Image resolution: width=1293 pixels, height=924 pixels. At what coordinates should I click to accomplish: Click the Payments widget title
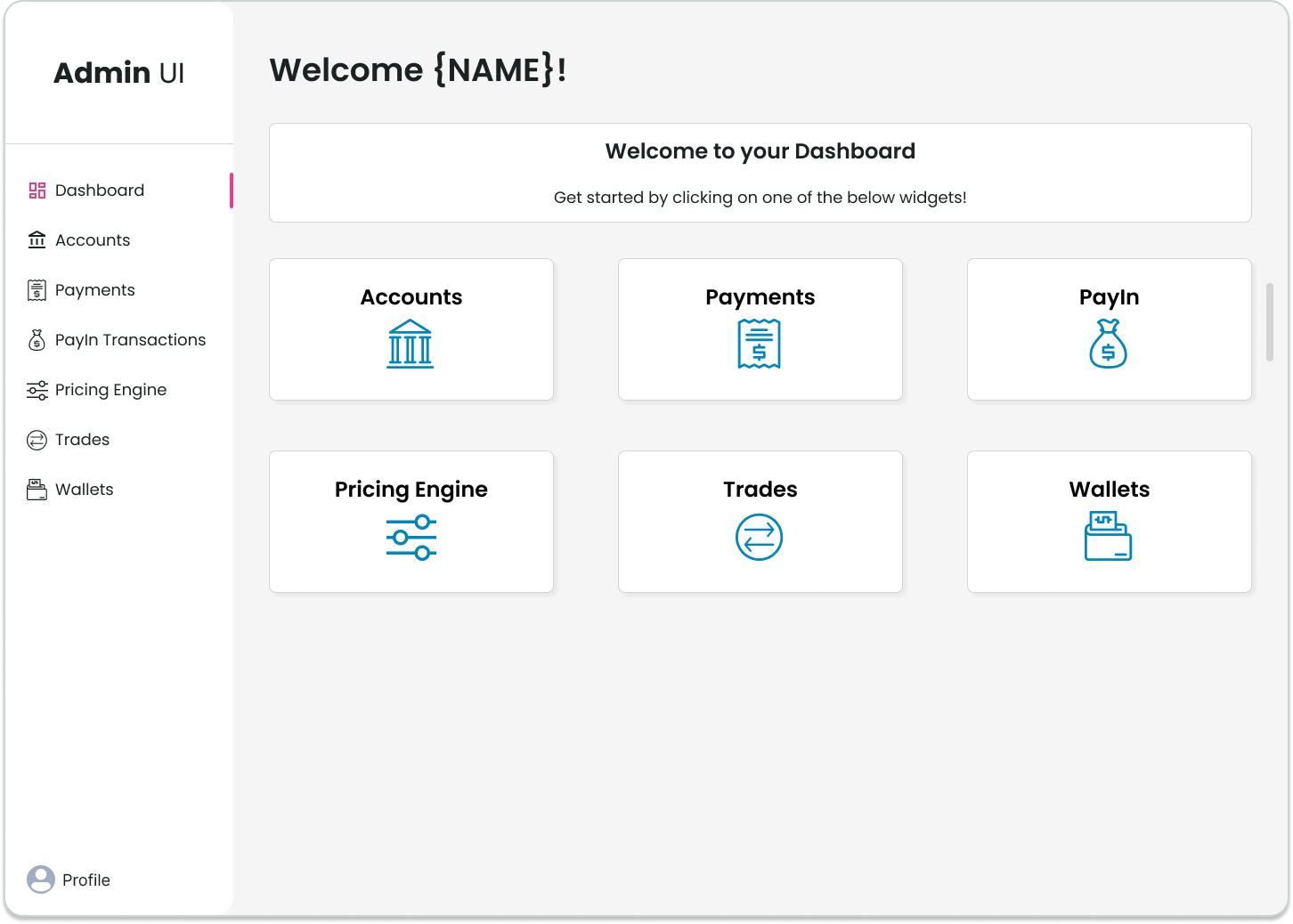pyautogui.click(x=760, y=297)
